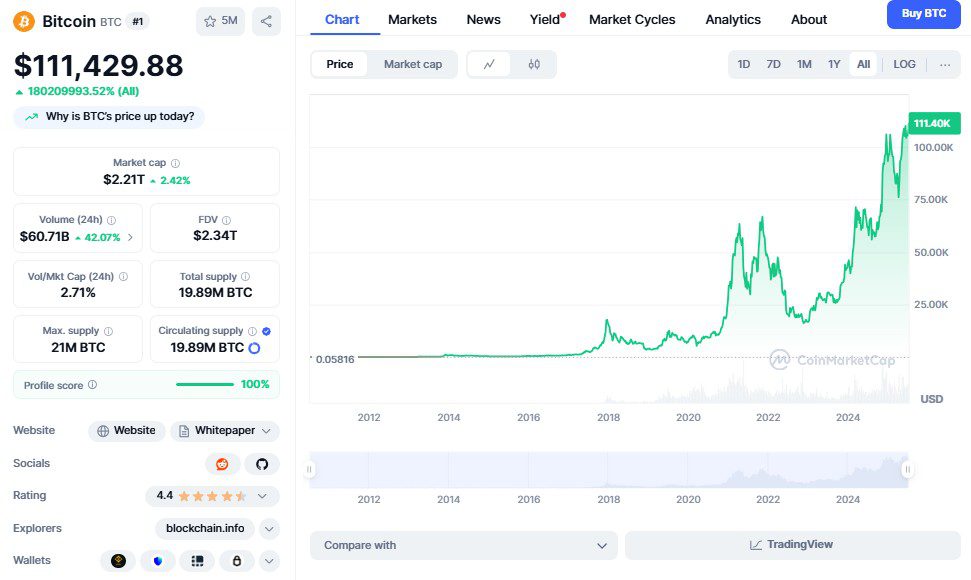Open the Compare with dropdown

(463, 545)
